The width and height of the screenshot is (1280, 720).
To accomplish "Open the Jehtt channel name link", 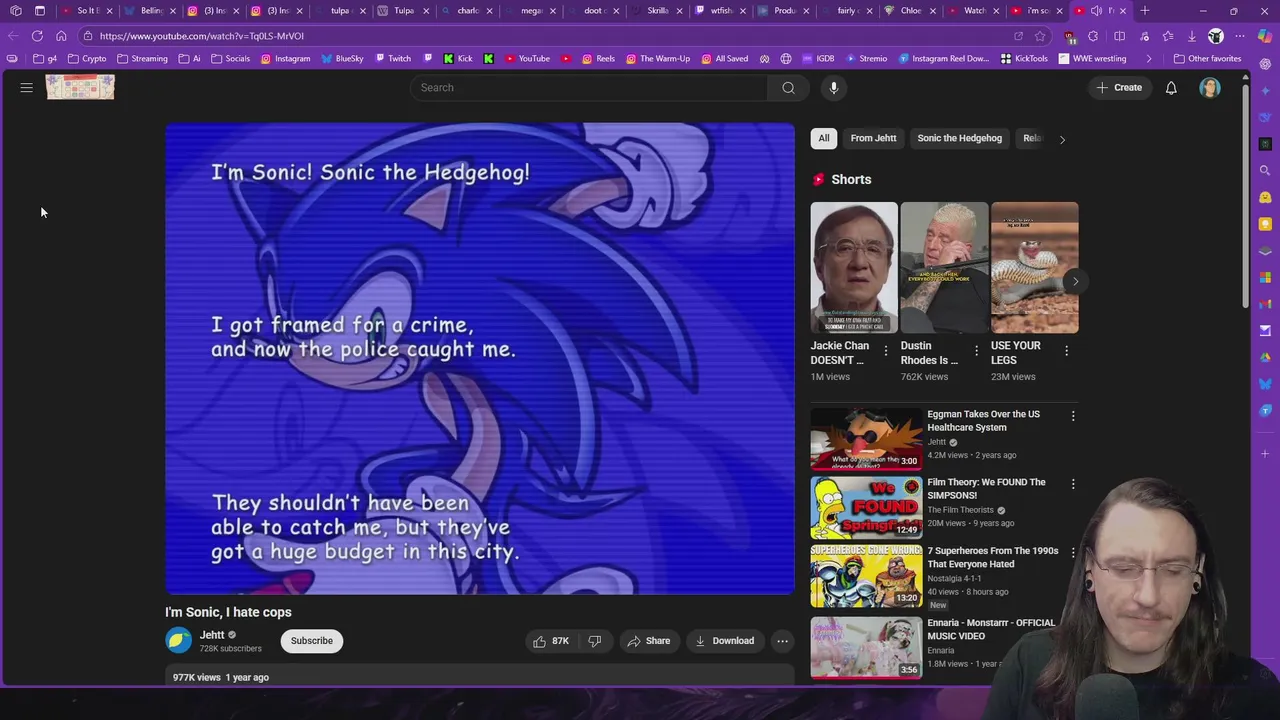I will (212, 635).
